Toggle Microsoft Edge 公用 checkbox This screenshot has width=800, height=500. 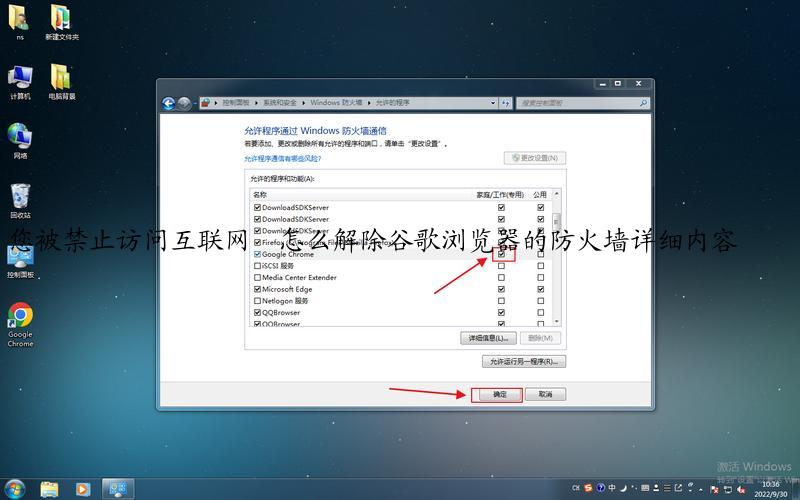coord(540,289)
